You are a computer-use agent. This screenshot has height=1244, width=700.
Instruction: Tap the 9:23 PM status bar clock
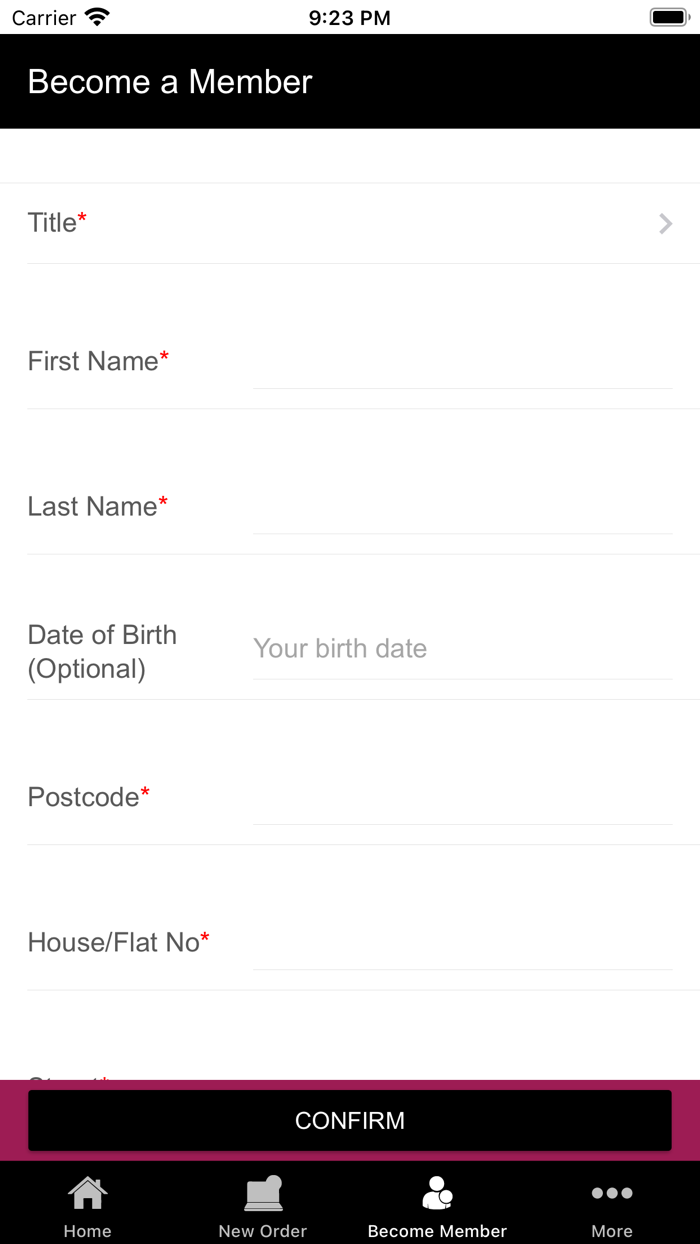click(349, 17)
